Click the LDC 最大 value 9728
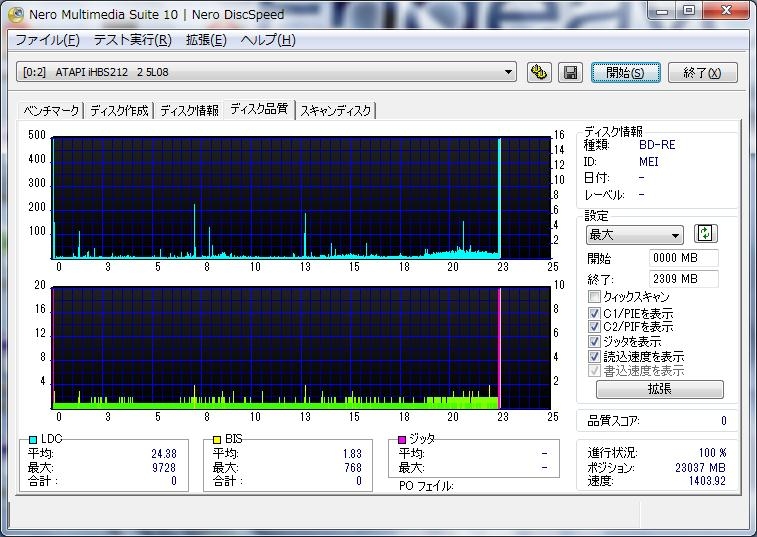This screenshot has width=757, height=537. point(164,467)
